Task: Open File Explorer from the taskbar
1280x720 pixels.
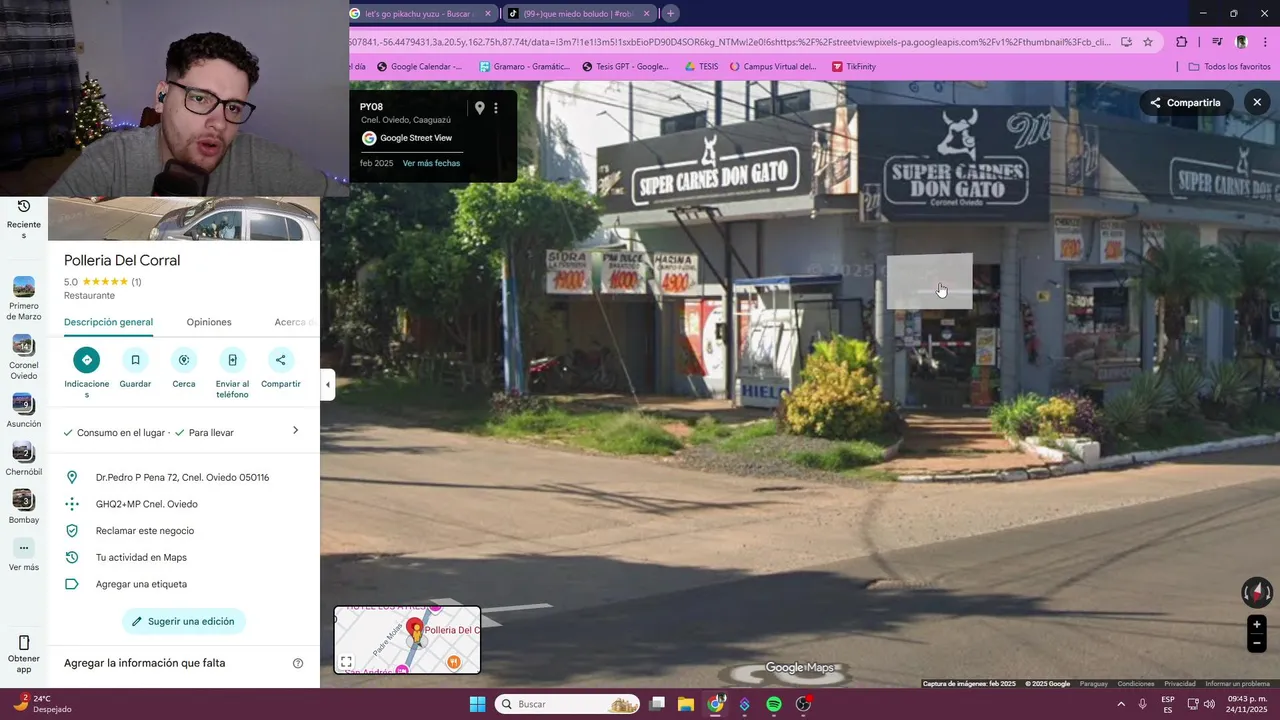Action: tap(686, 704)
